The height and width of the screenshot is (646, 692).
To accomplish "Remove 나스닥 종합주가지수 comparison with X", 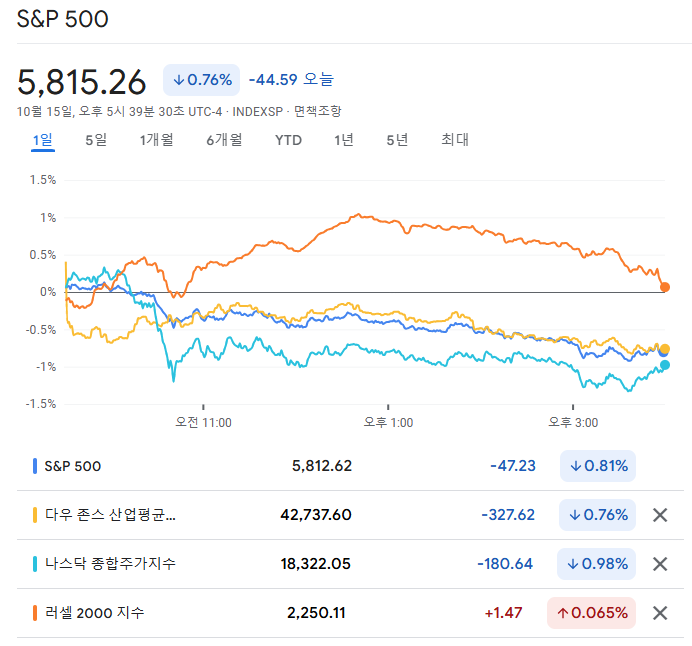I will click(x=660, y=564).
